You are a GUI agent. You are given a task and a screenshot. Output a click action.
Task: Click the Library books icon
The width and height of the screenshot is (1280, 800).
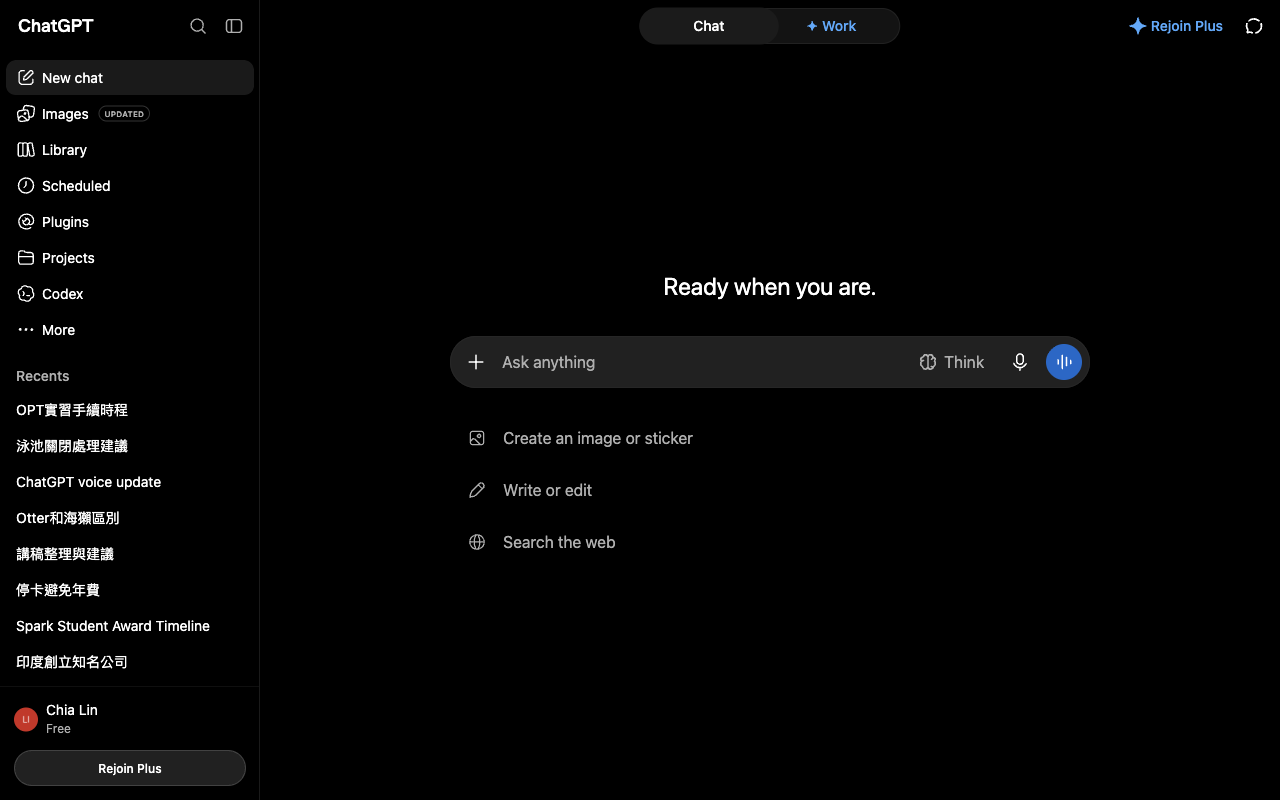click(26, 150)
